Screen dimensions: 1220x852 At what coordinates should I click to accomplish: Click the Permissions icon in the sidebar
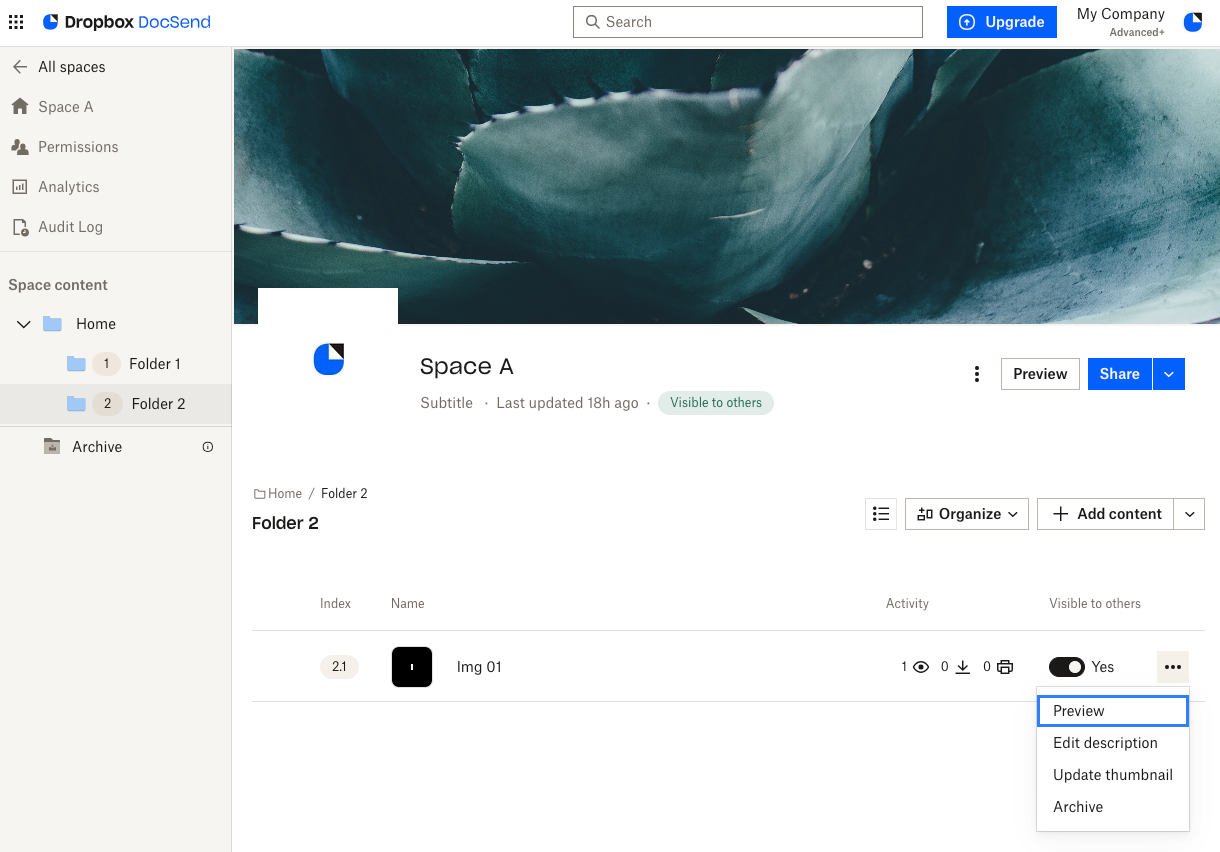coord(20,147)
